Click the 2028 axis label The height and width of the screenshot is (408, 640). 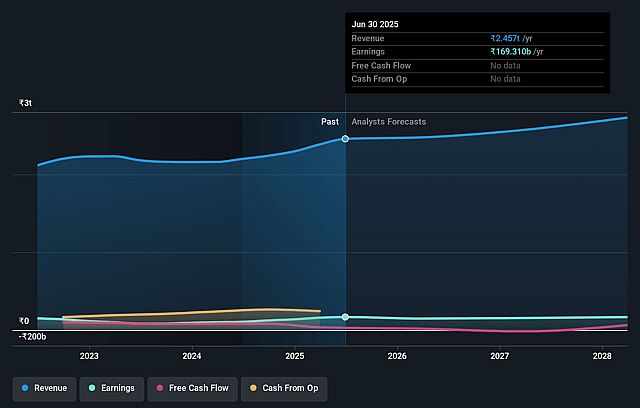click(x=602, y=356)
